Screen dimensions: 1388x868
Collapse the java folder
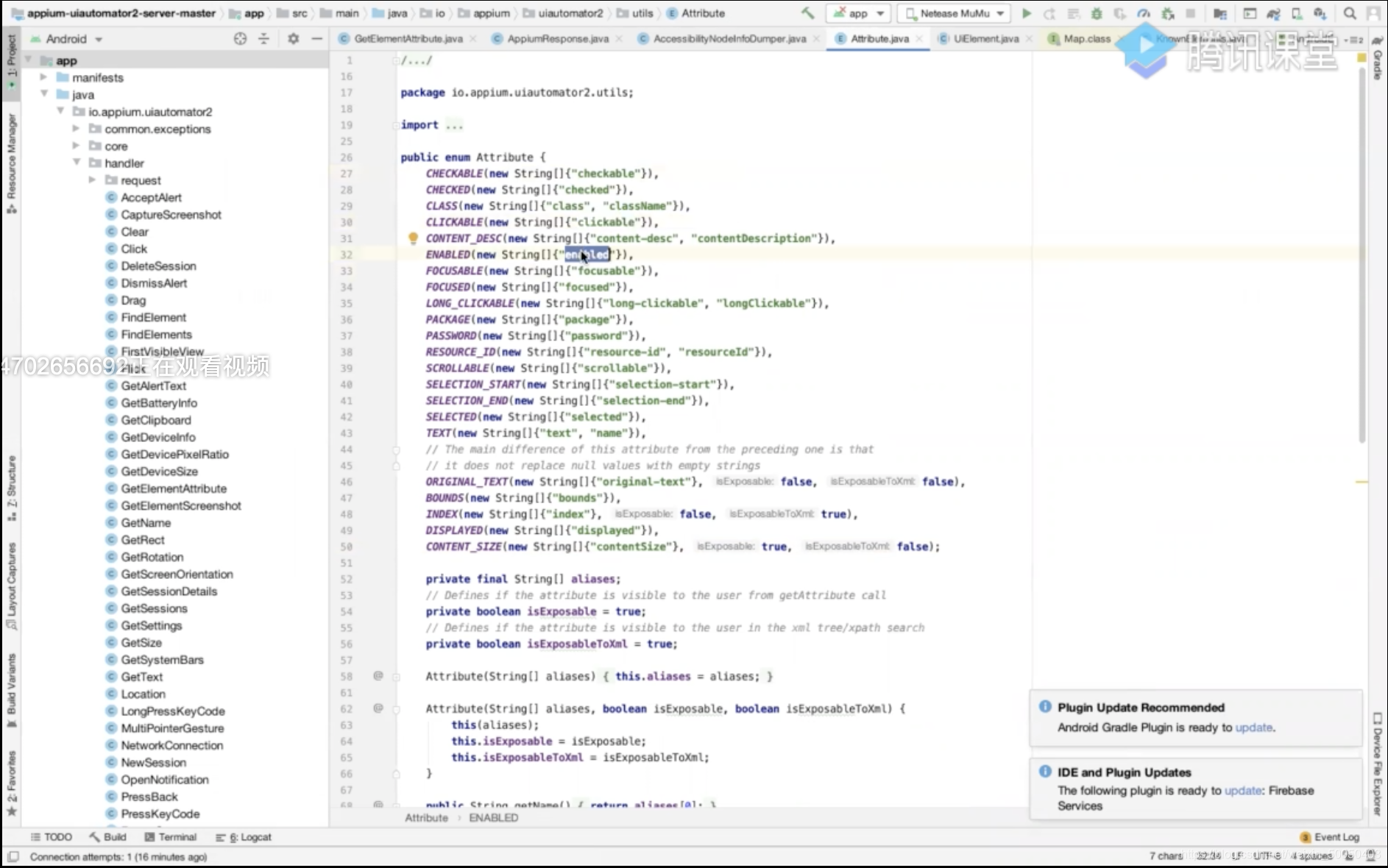click(x=43, y=94)
